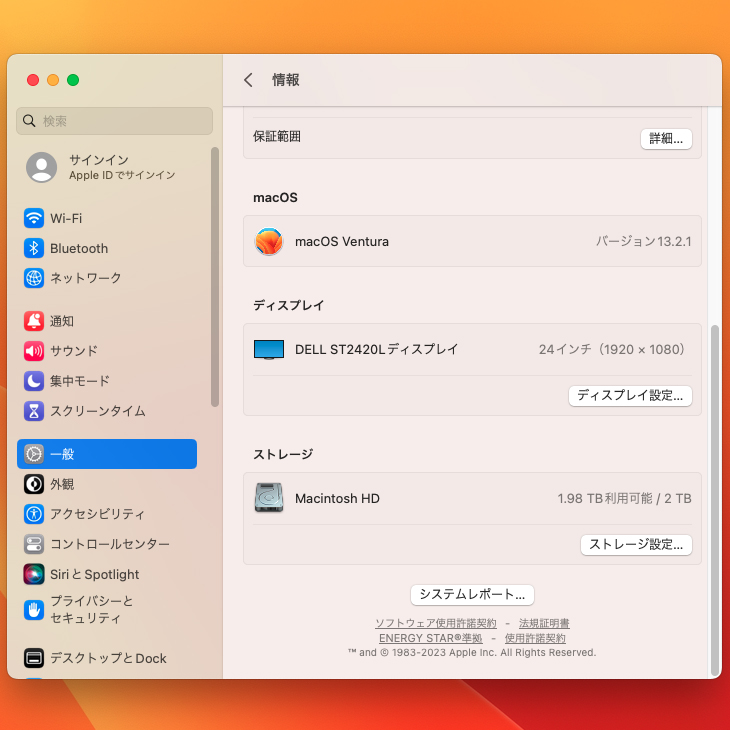Screen dimensions: 730x730
Task: Click the macOS section heading
Action: click(275, 197)
